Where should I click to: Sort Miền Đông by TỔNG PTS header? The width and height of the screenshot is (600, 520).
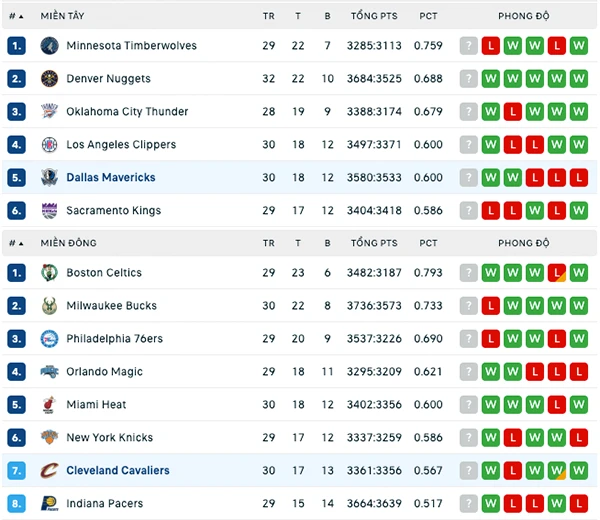pos(374,243)
